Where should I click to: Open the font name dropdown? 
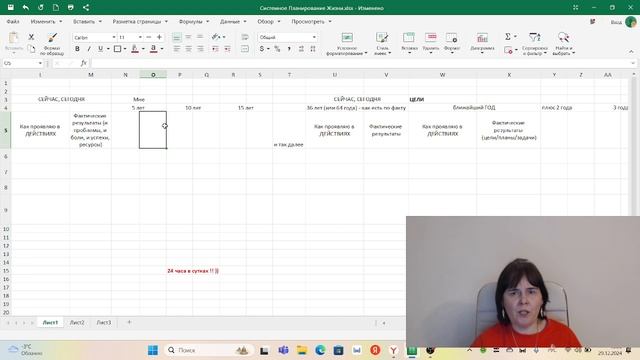(114, 37)
